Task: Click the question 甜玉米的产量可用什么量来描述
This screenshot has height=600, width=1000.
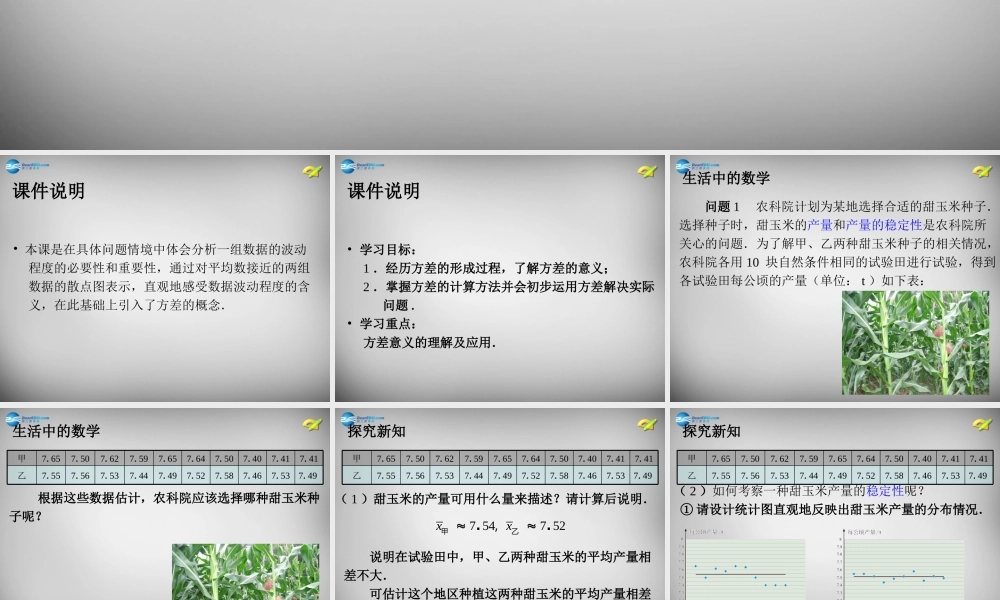Action: click(494, 499)
